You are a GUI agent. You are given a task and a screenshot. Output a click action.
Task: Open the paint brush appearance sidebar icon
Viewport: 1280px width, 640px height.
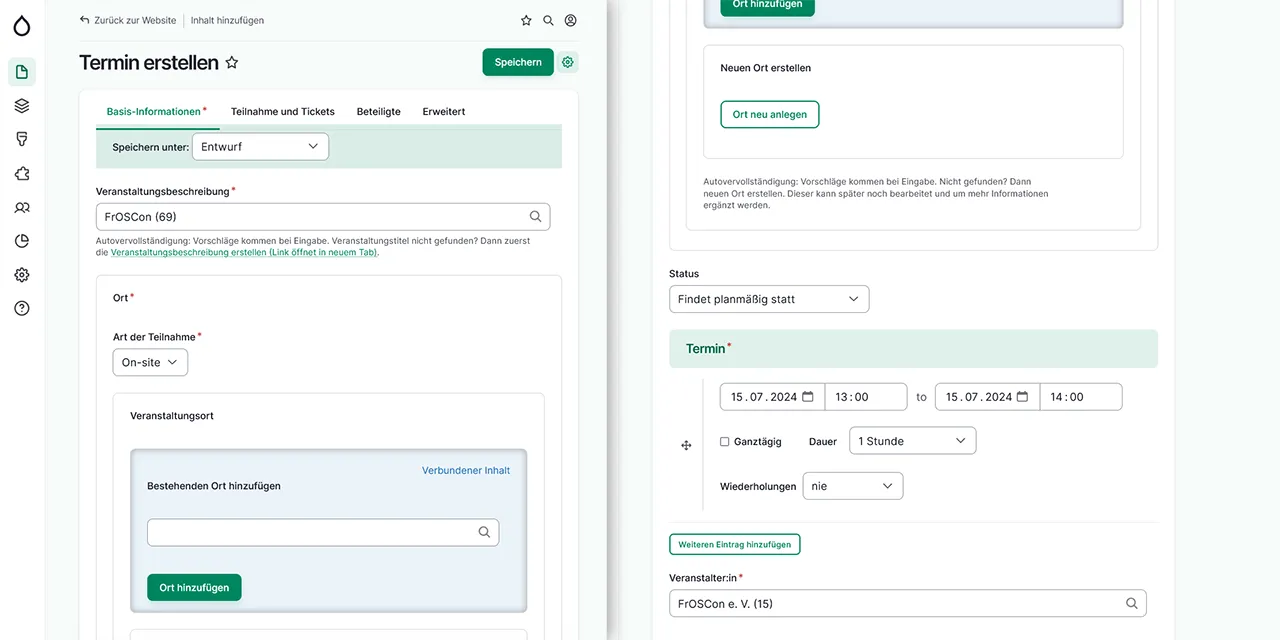pyautogui.click(x=22, y=139)
